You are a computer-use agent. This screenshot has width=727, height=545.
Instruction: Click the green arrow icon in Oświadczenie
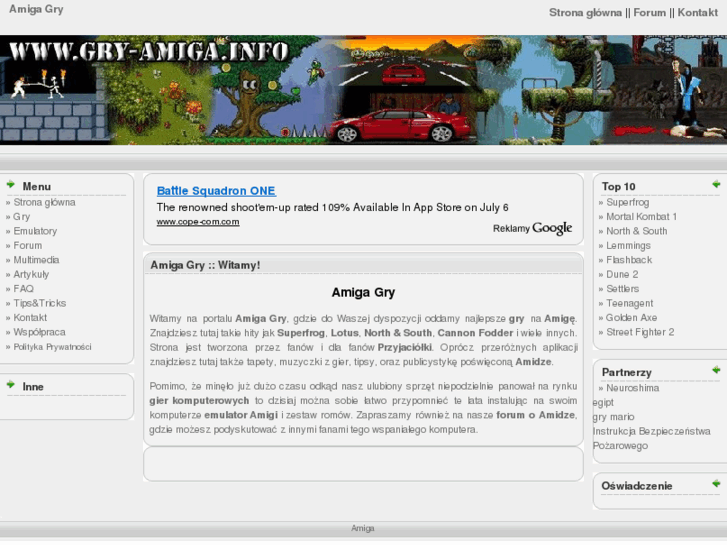(716, 484)
